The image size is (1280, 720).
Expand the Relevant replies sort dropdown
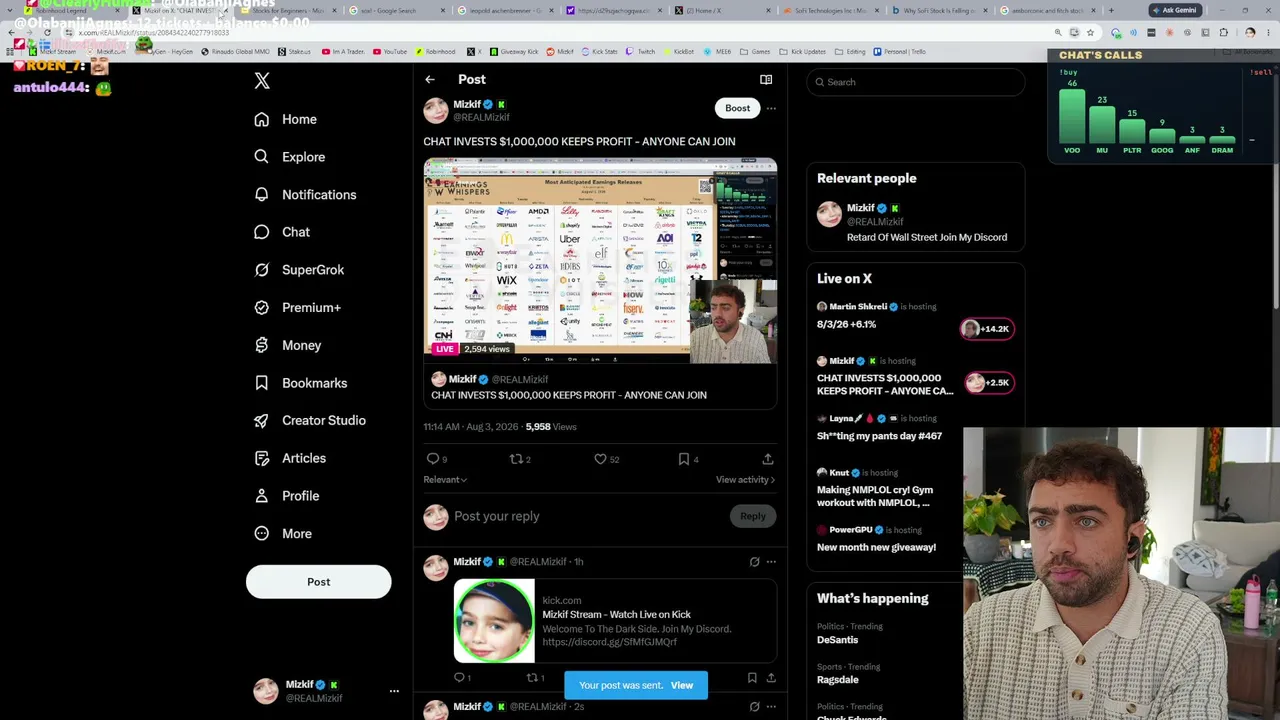click(x=445, y=480)
